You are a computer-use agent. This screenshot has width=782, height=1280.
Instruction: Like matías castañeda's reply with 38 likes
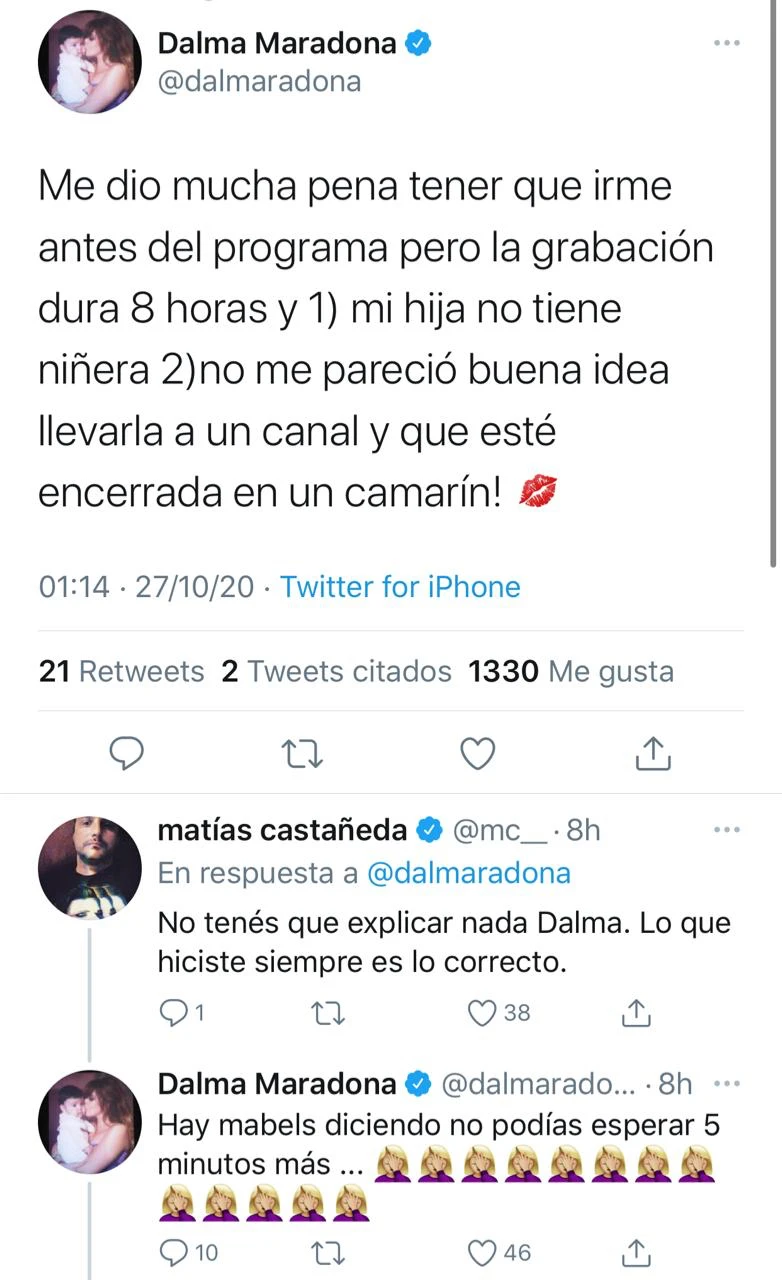click(484, 1013)
